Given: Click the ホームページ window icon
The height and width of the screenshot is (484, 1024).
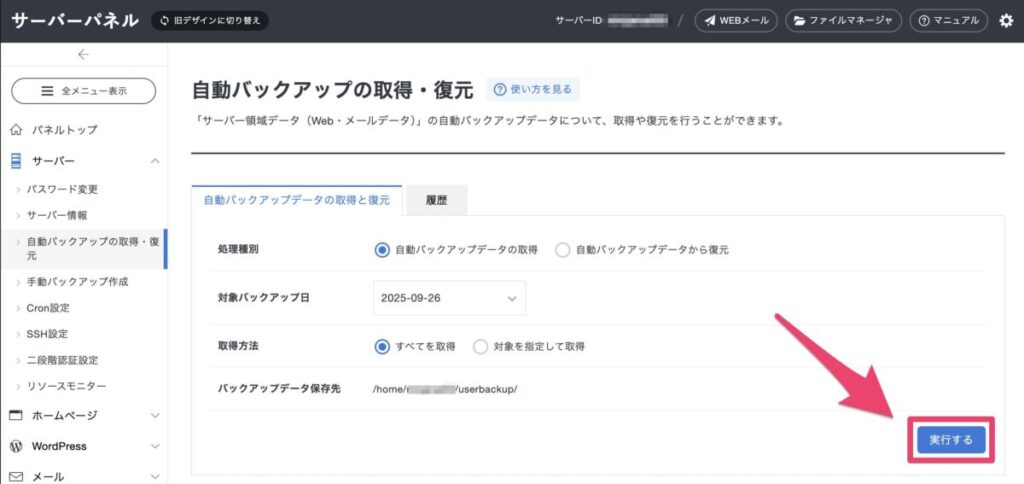Looking at the screenshot, I should pyautogui.click(x=17, y=415).
